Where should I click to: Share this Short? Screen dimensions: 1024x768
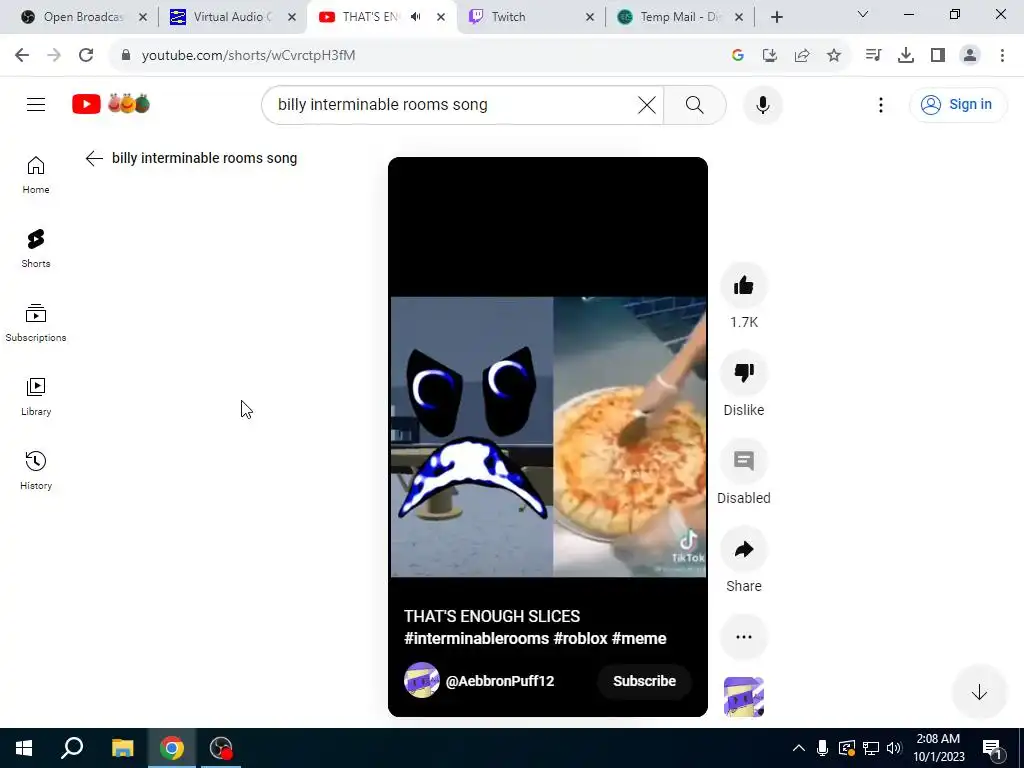(x=743, y=549)
